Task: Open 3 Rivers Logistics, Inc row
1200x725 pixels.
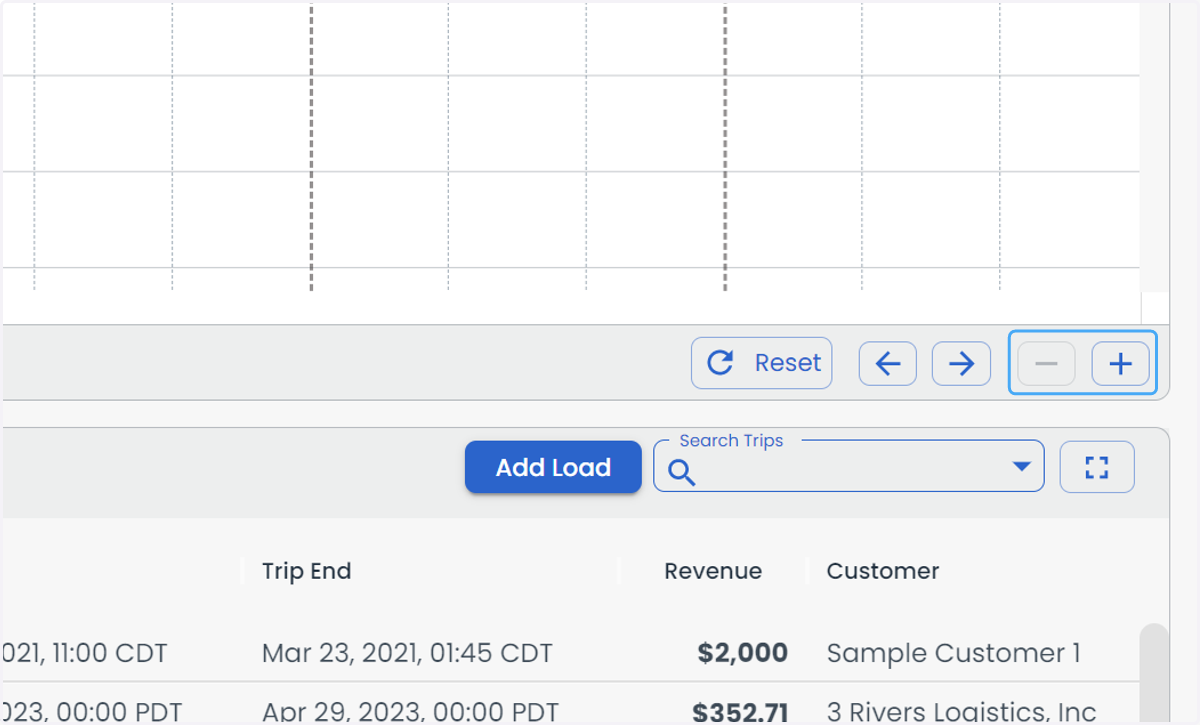Action: [961, 712]
